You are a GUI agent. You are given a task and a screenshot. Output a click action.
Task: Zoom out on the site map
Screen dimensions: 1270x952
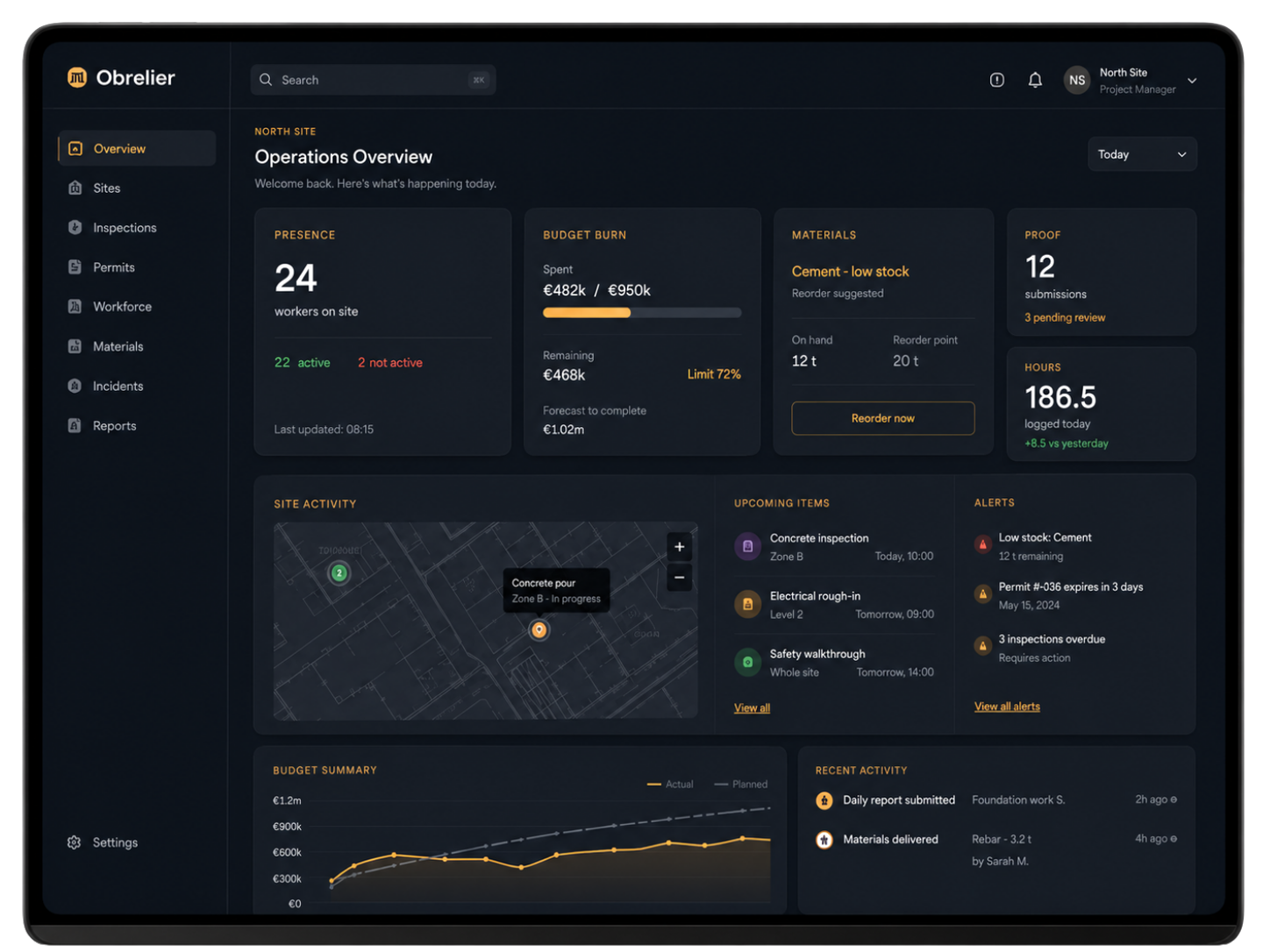click(679, 578)
